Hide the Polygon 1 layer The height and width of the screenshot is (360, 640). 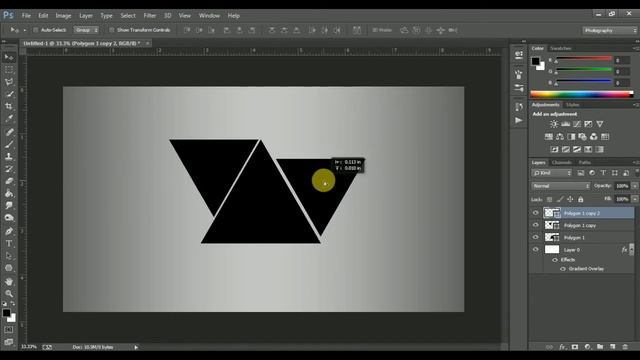click(x=536, y=237)
